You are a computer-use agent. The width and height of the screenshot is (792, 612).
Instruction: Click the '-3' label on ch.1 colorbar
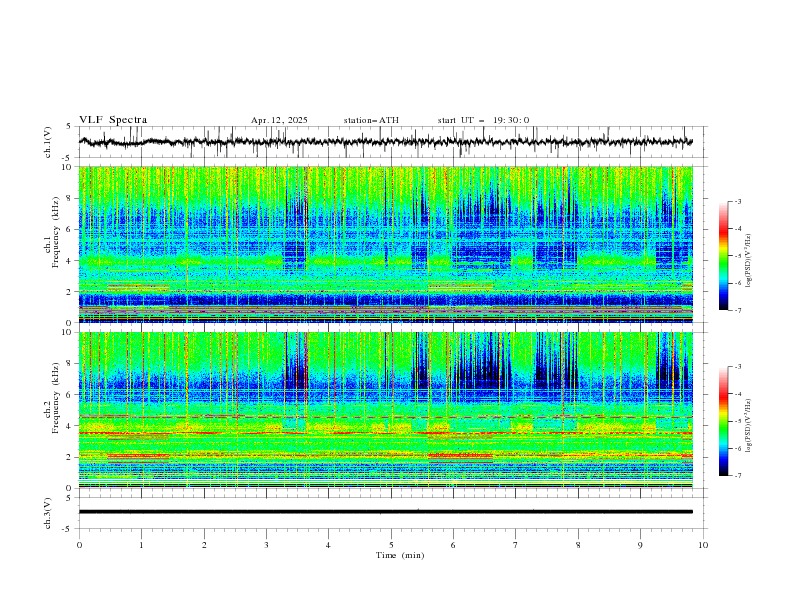(737, 201)
